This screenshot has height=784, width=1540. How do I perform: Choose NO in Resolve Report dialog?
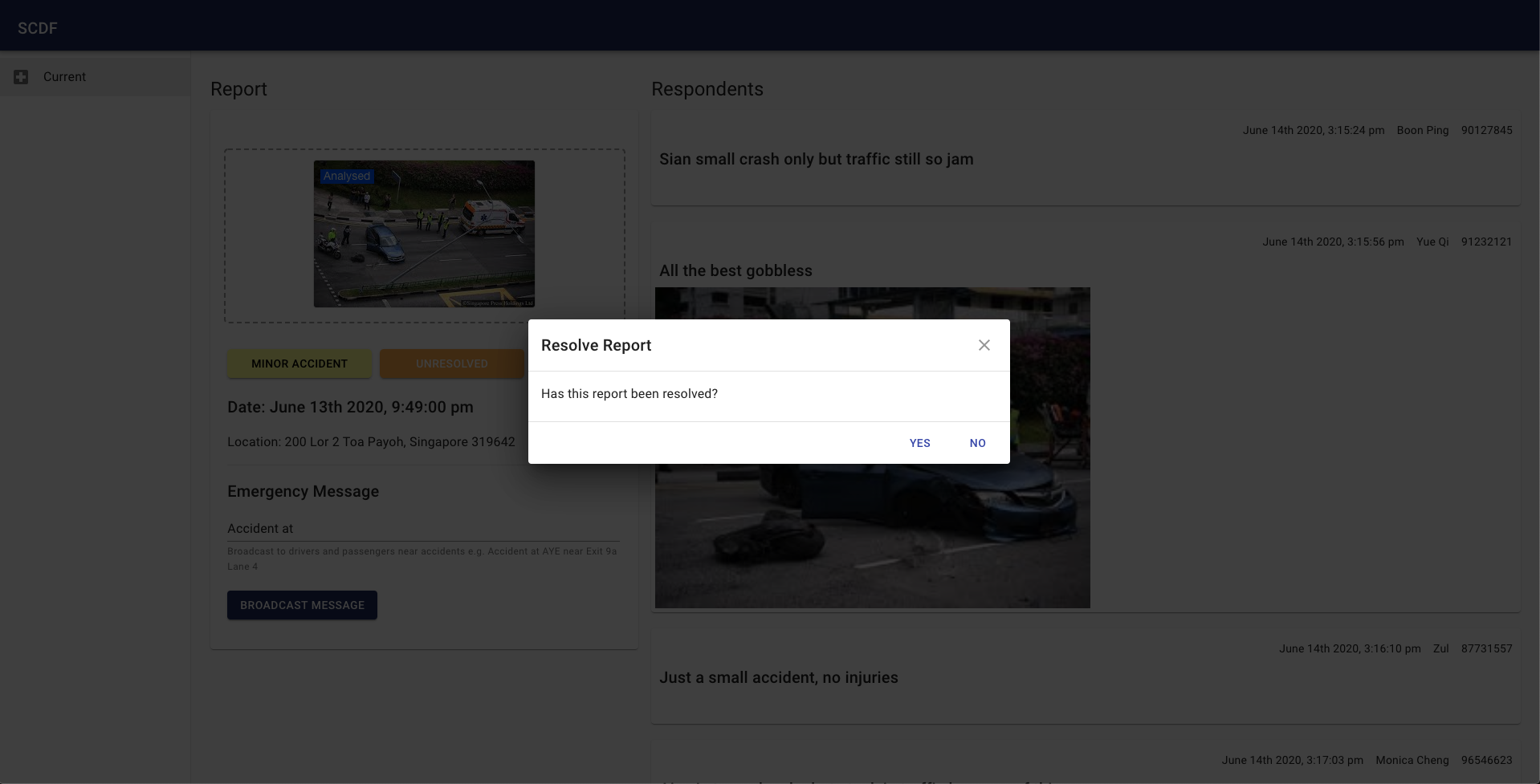[x=978, y=443]
